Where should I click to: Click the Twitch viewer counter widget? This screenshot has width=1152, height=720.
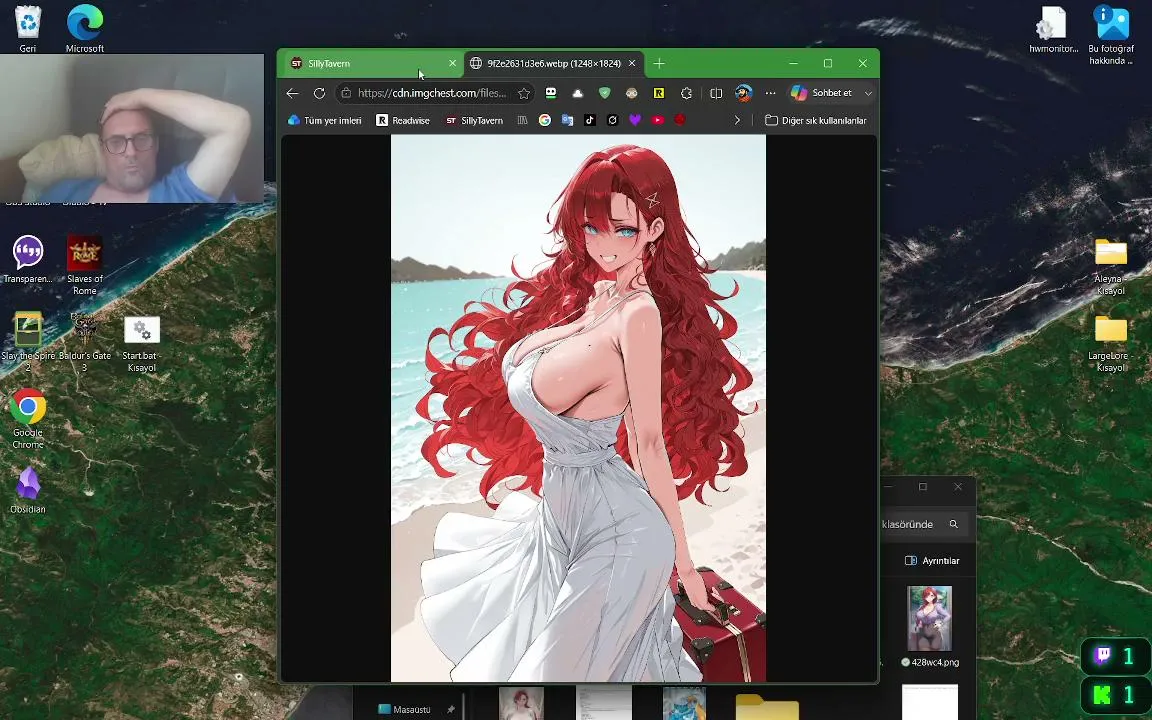coord(1115,656)
